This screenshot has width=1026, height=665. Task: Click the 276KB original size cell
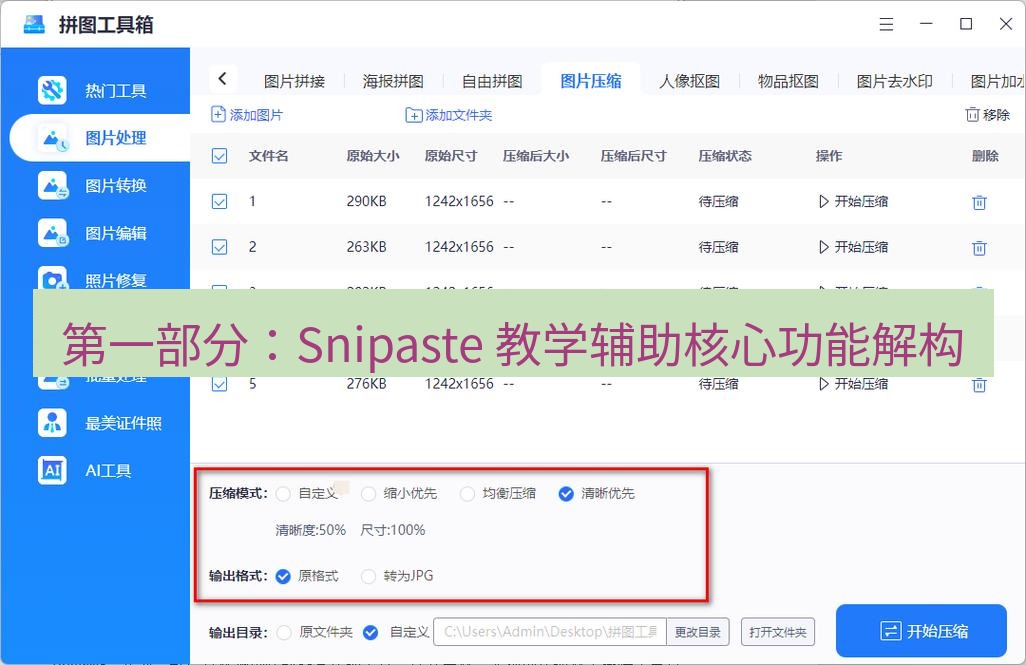366,384
